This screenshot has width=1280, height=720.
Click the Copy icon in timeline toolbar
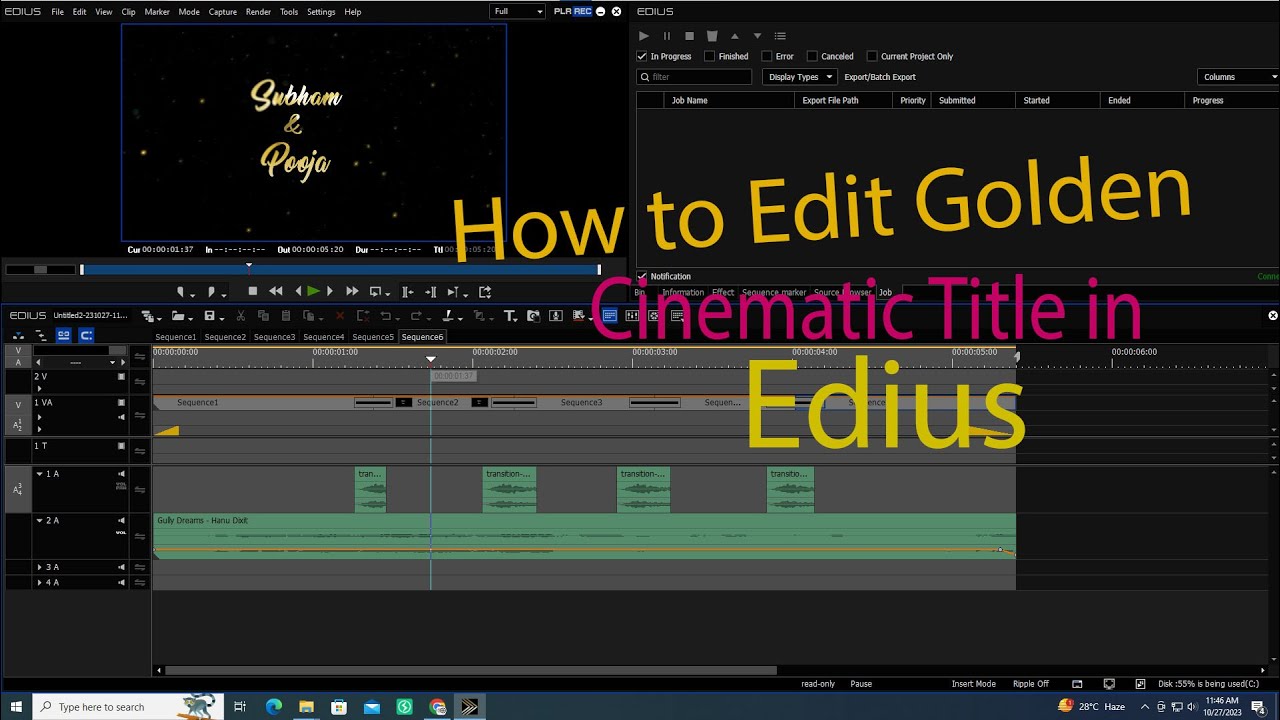pyautogui.click(x=263, y=316)
